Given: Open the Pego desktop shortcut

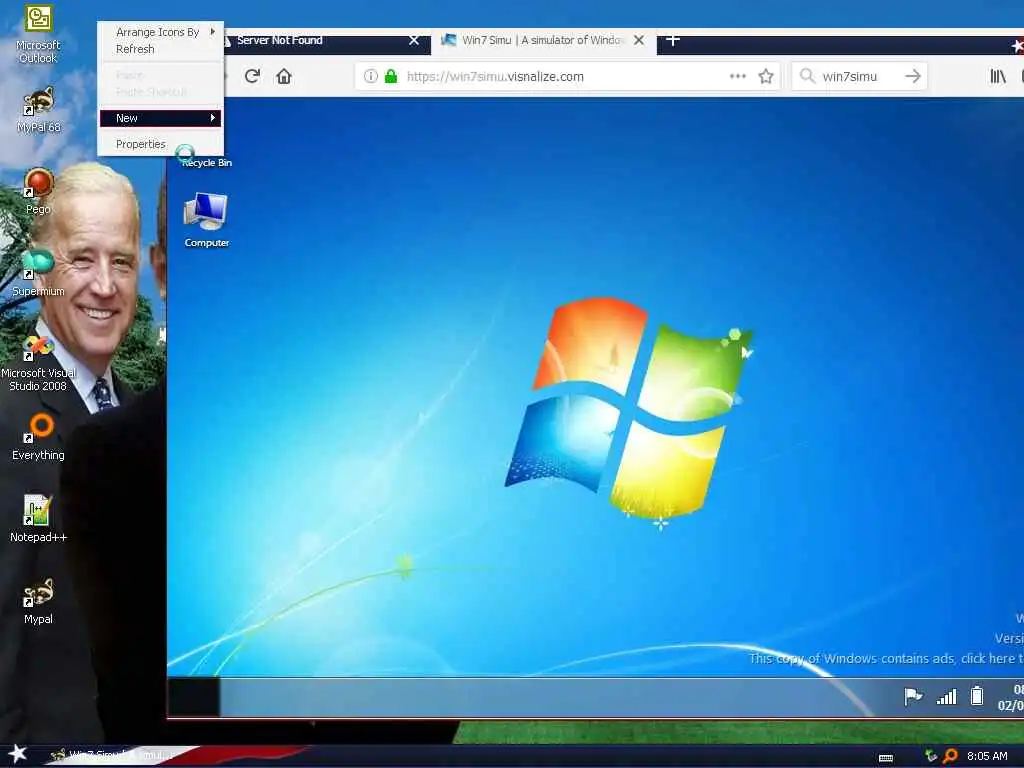Looking at the screenshot, I should [38, 191].
